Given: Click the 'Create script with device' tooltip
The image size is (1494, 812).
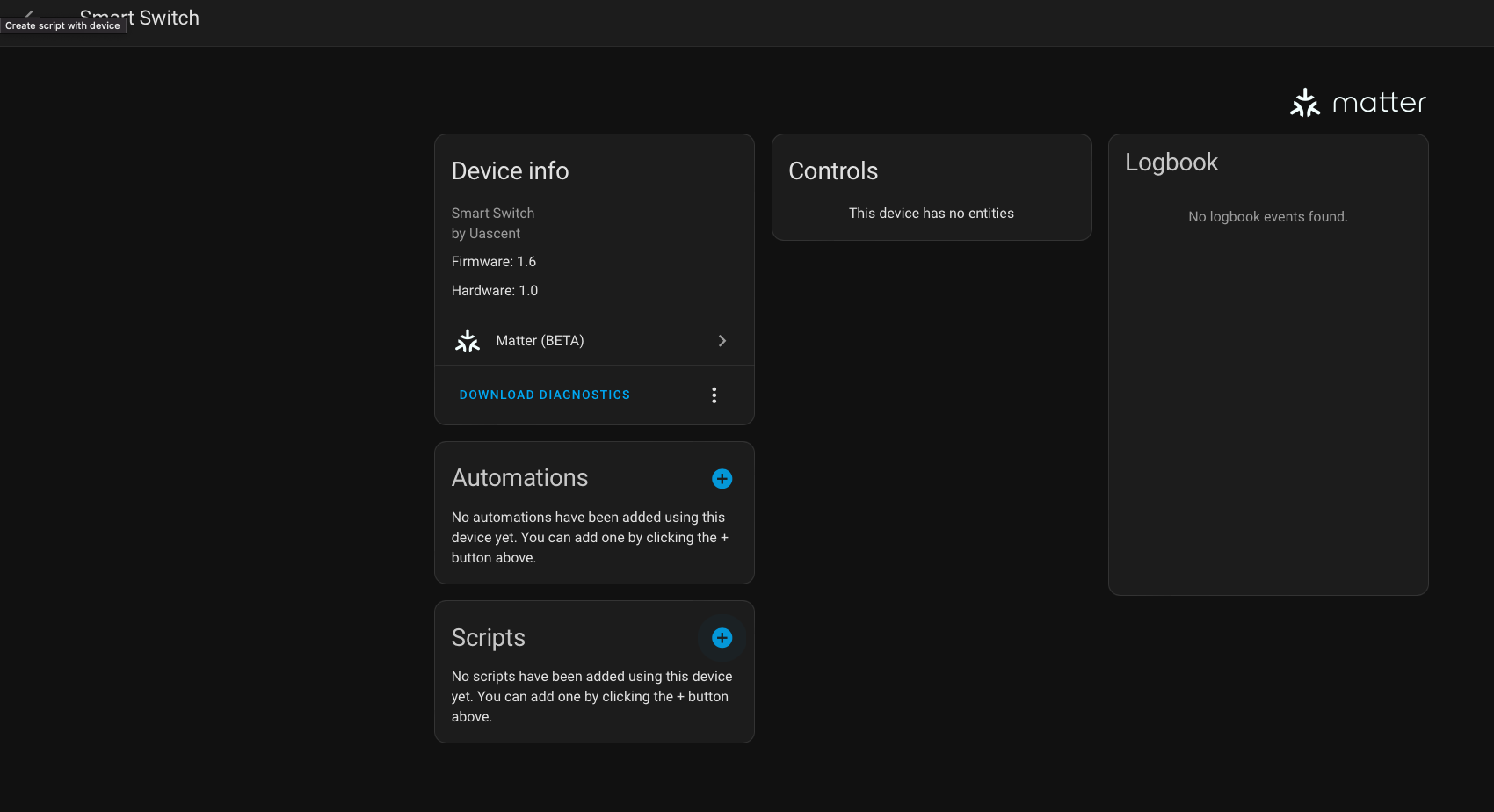Looking at the screenshot, I should point(63,25).
